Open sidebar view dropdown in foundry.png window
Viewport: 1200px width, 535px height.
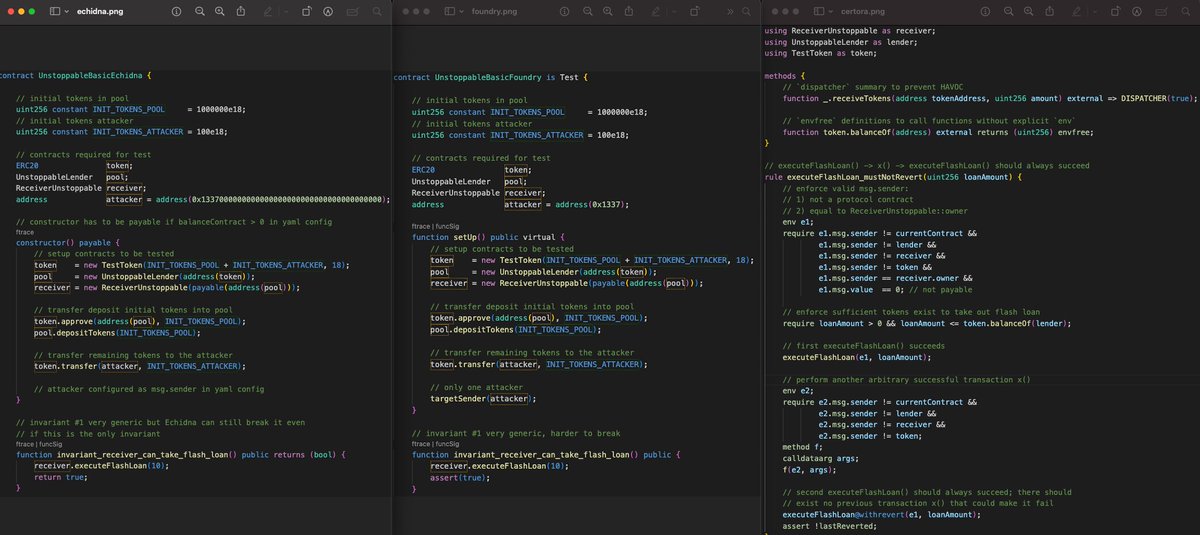coord(461,11)
